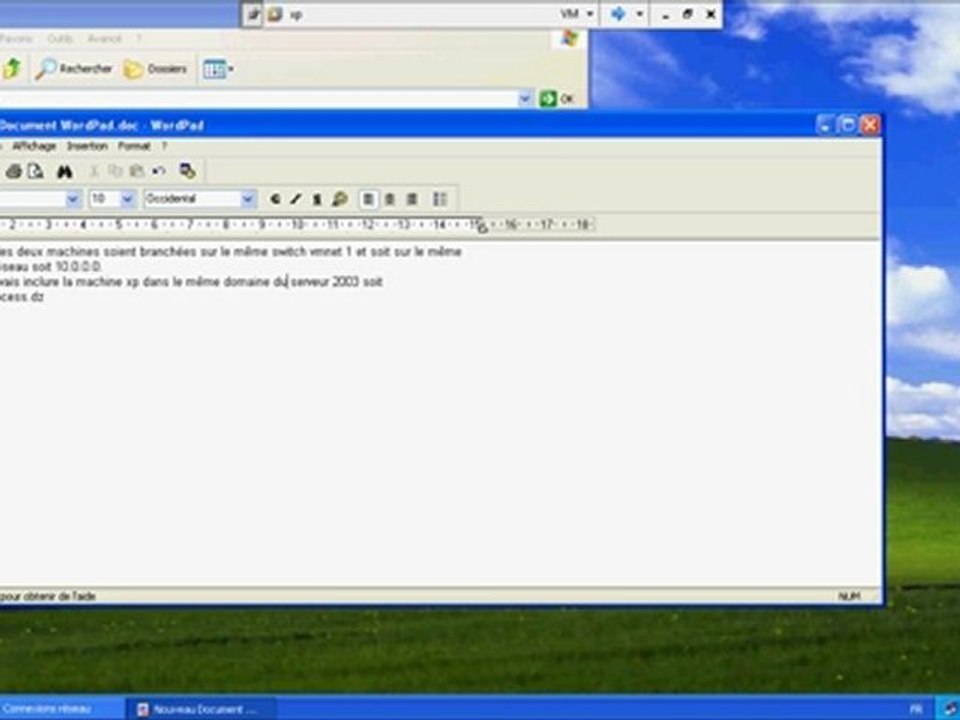Click the system tray icon at taskbar end
The height and width of the screenshot is (720, 960).
tap(951, 710)
